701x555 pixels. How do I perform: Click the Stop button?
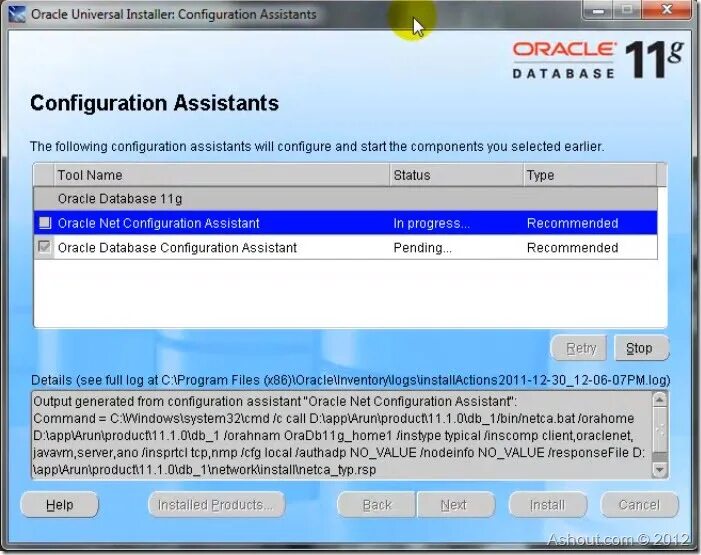point(641,348)
